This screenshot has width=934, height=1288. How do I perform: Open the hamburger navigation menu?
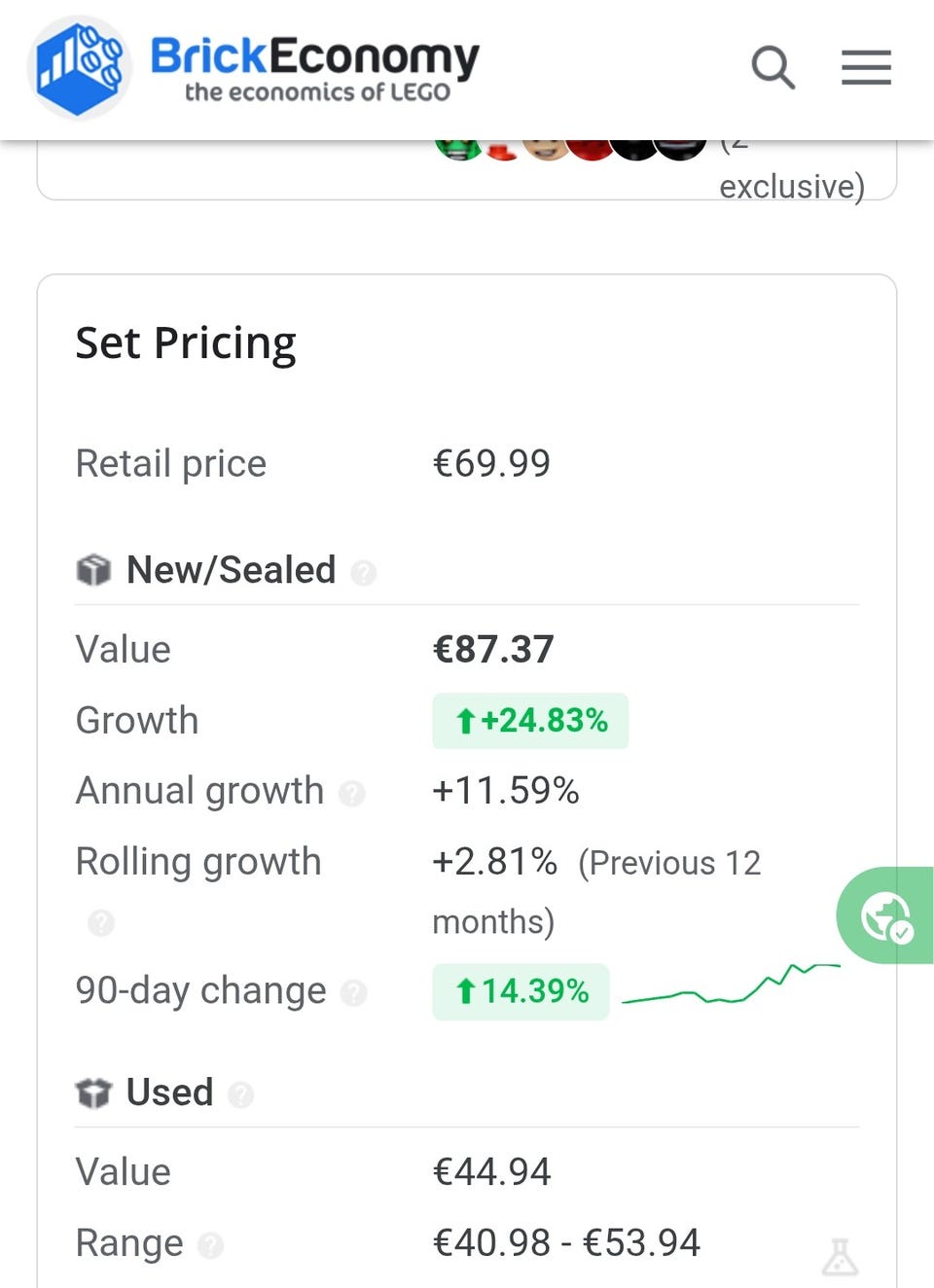pos(866,68)
